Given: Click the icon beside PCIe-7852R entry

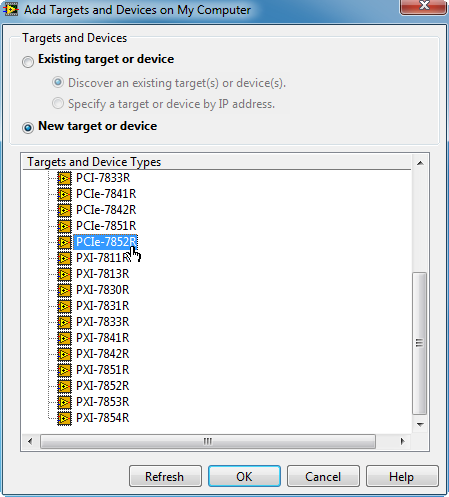Looking at the screenshot, I should 64,242.
